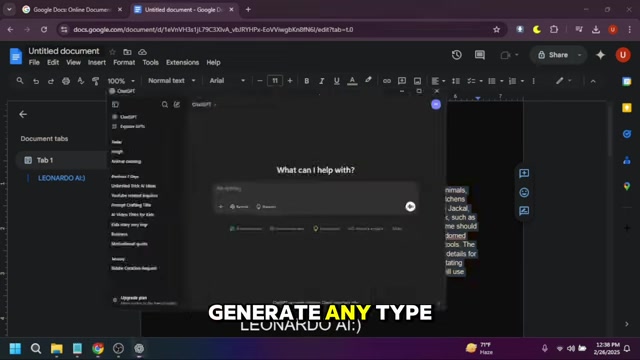Open the Extensions menu

tap(182, 62)
